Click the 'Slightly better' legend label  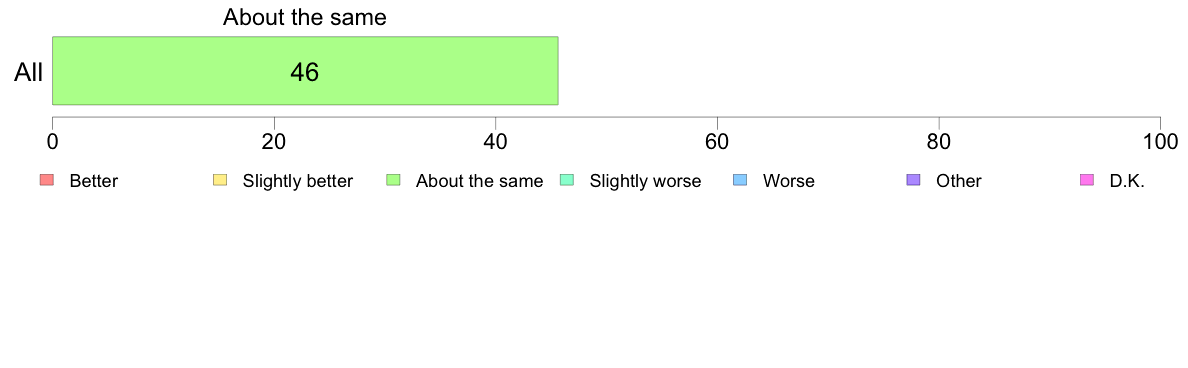[x=298, y=181]
